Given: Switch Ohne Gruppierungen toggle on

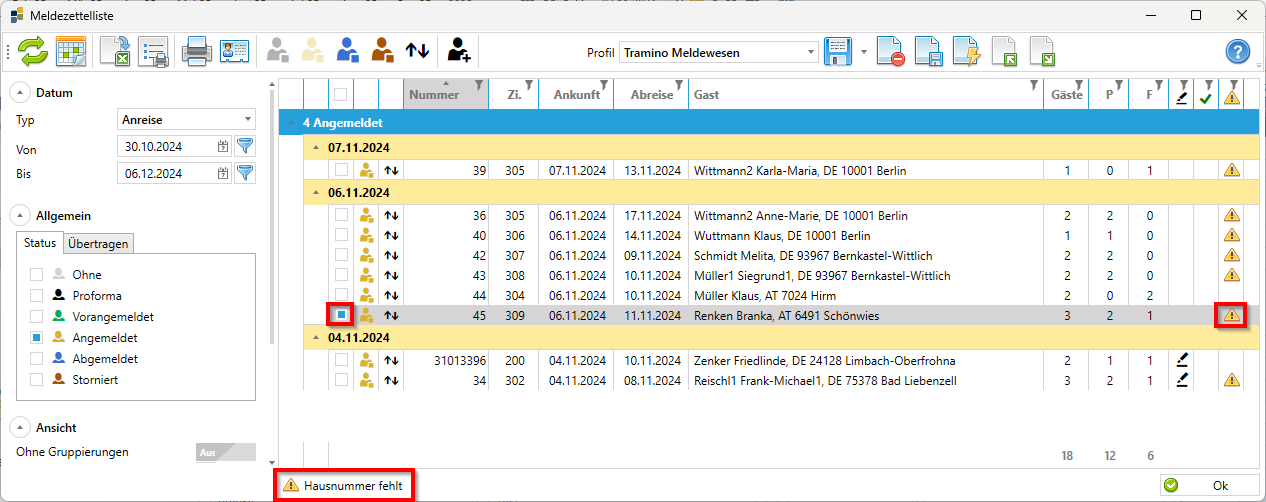Looking at the screenshot, I should click(x=226, y=452).
